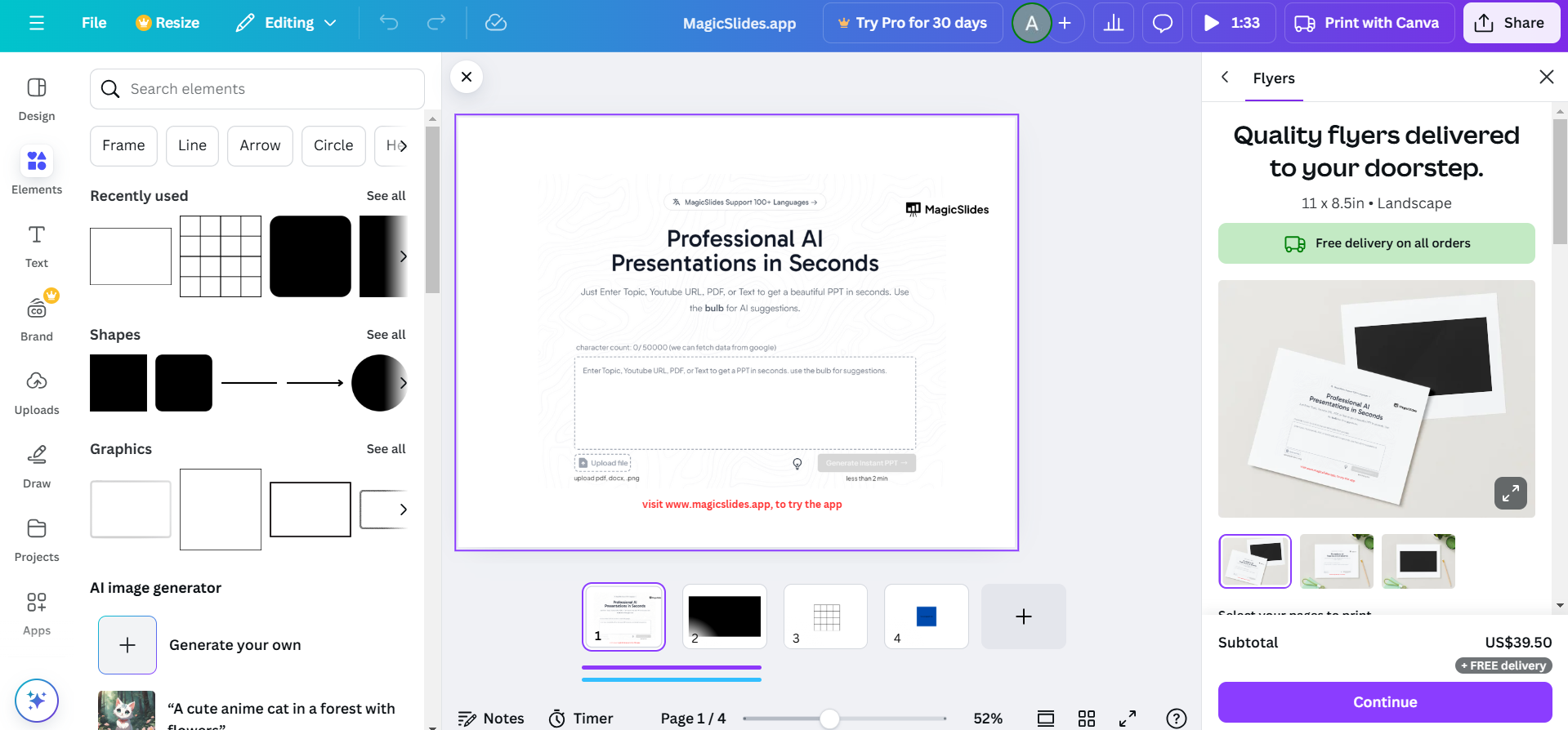Open the Apps sidebar panel
Viewport: 1568px width, 730px height.
pos(37,613)
